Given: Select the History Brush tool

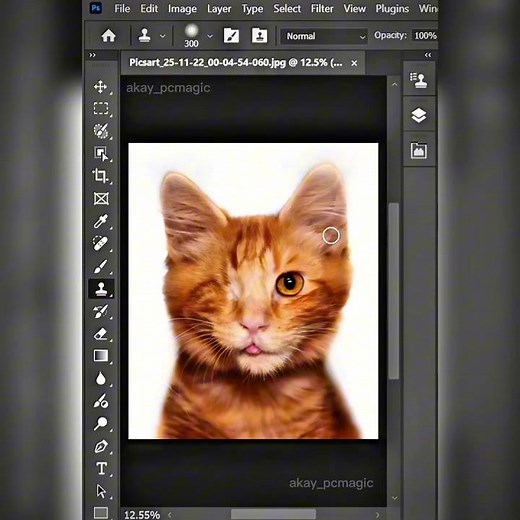Looking at the screenshot, I should tap(100, 311).
